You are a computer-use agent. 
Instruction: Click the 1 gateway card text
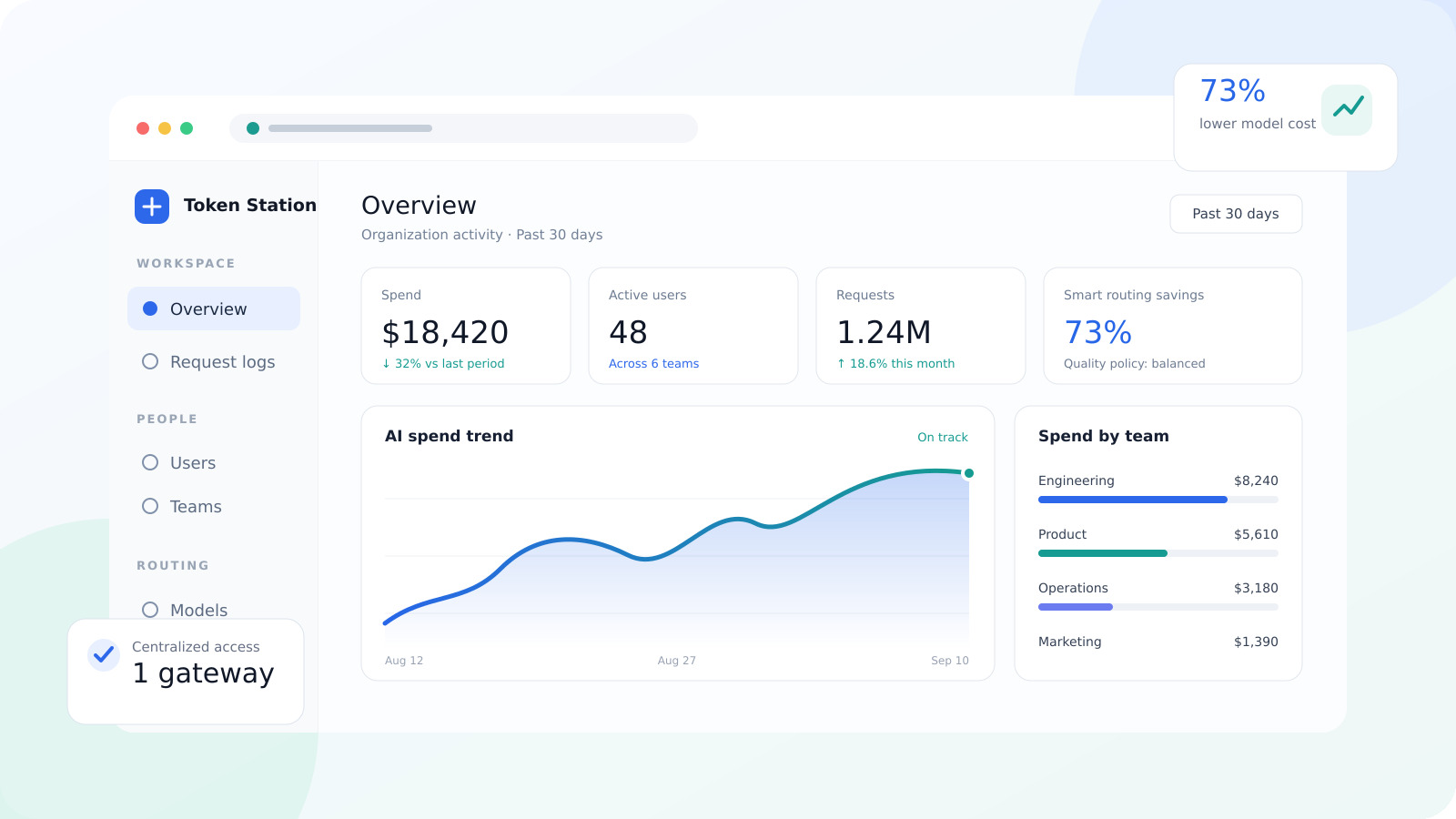(203, 673)
